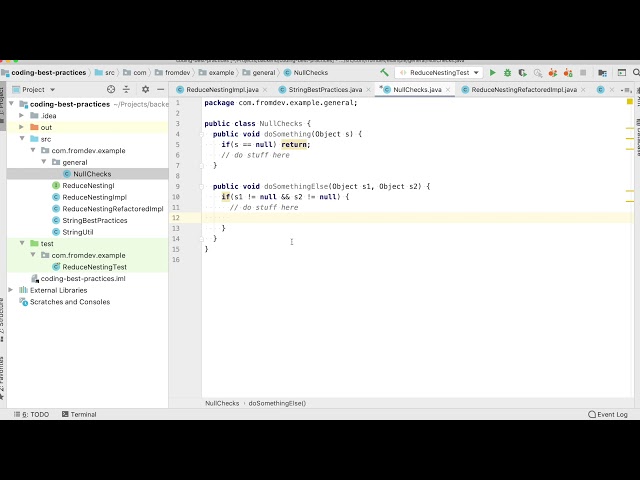Switch to StringBestPractices.java tab
Viewport: 640px width, 480px height.
(325, 89)
